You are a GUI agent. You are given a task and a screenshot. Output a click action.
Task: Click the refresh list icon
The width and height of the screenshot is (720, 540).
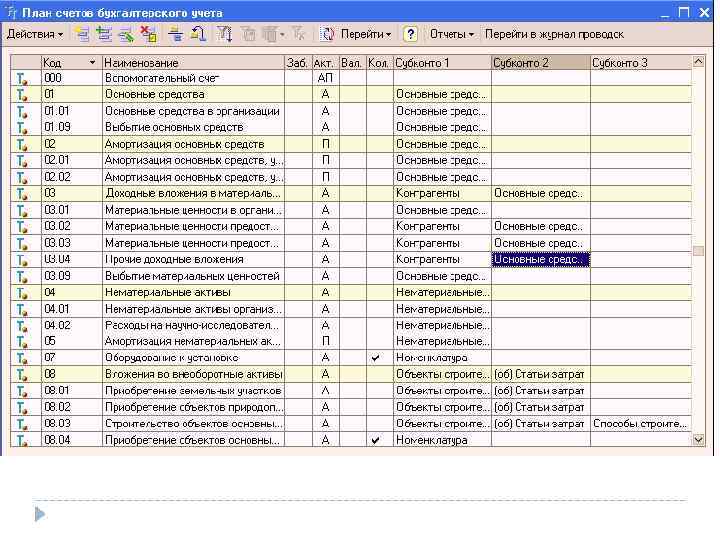point(326,34)
